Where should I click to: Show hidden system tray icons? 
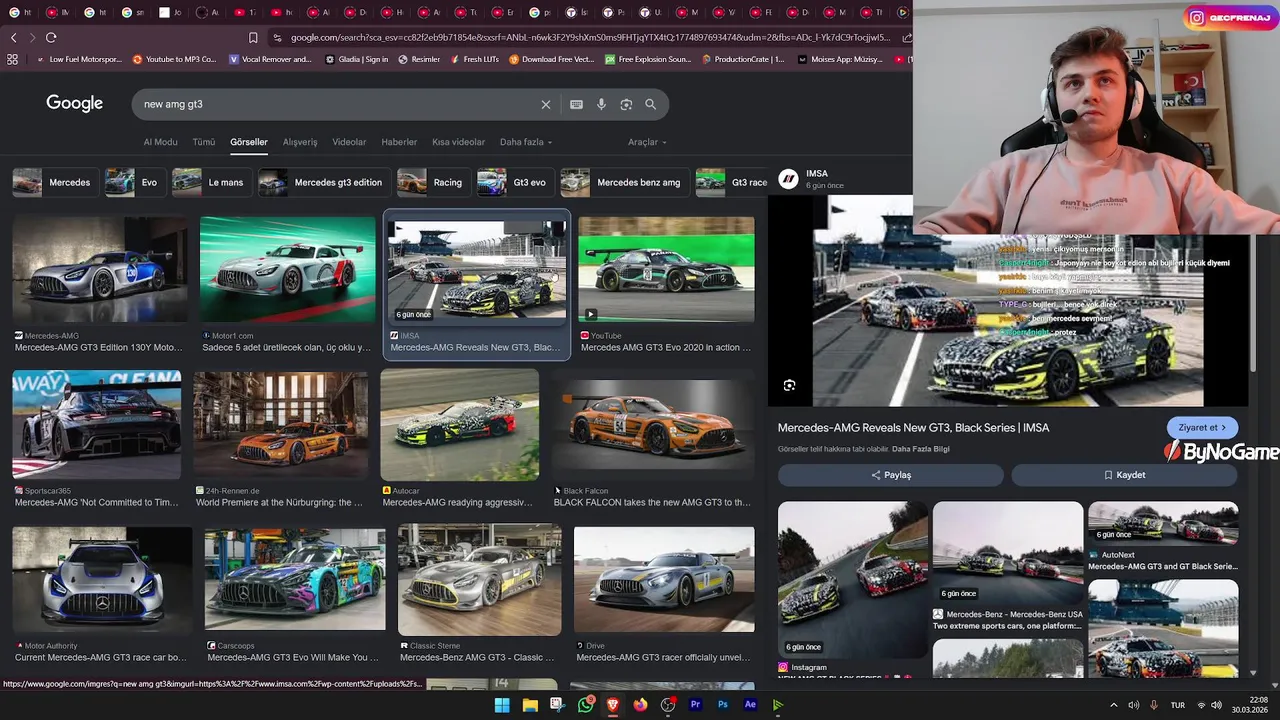(x=1113, y=705)
